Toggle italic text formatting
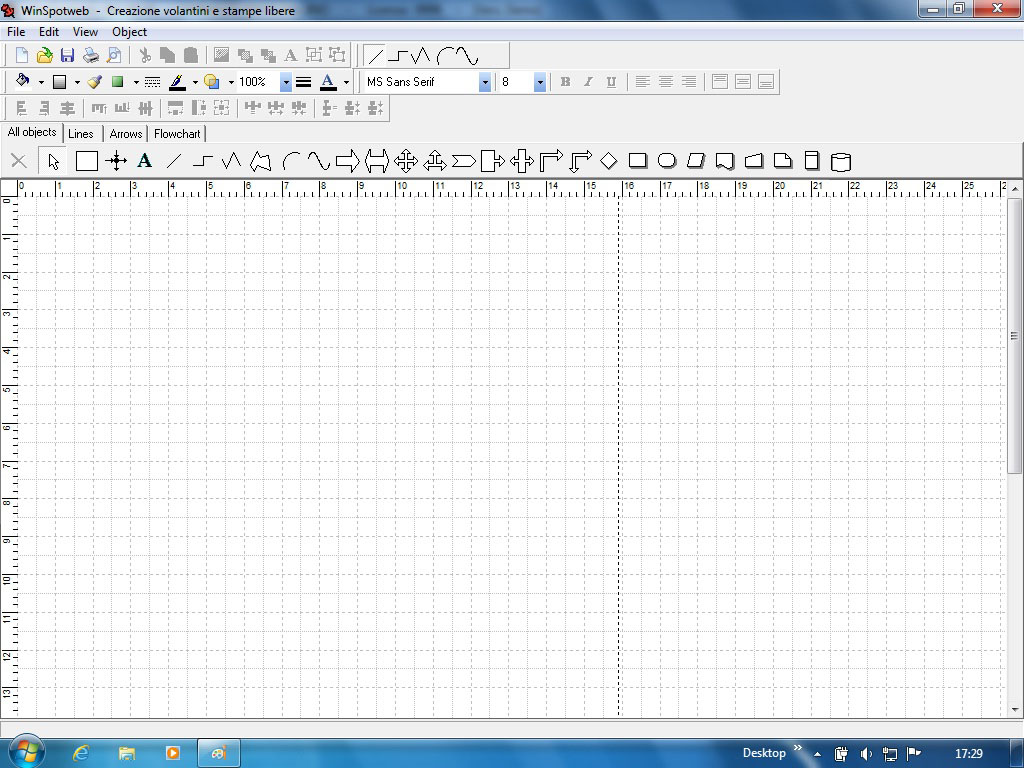Viewport: 1024px width, 768px height. 588,82
